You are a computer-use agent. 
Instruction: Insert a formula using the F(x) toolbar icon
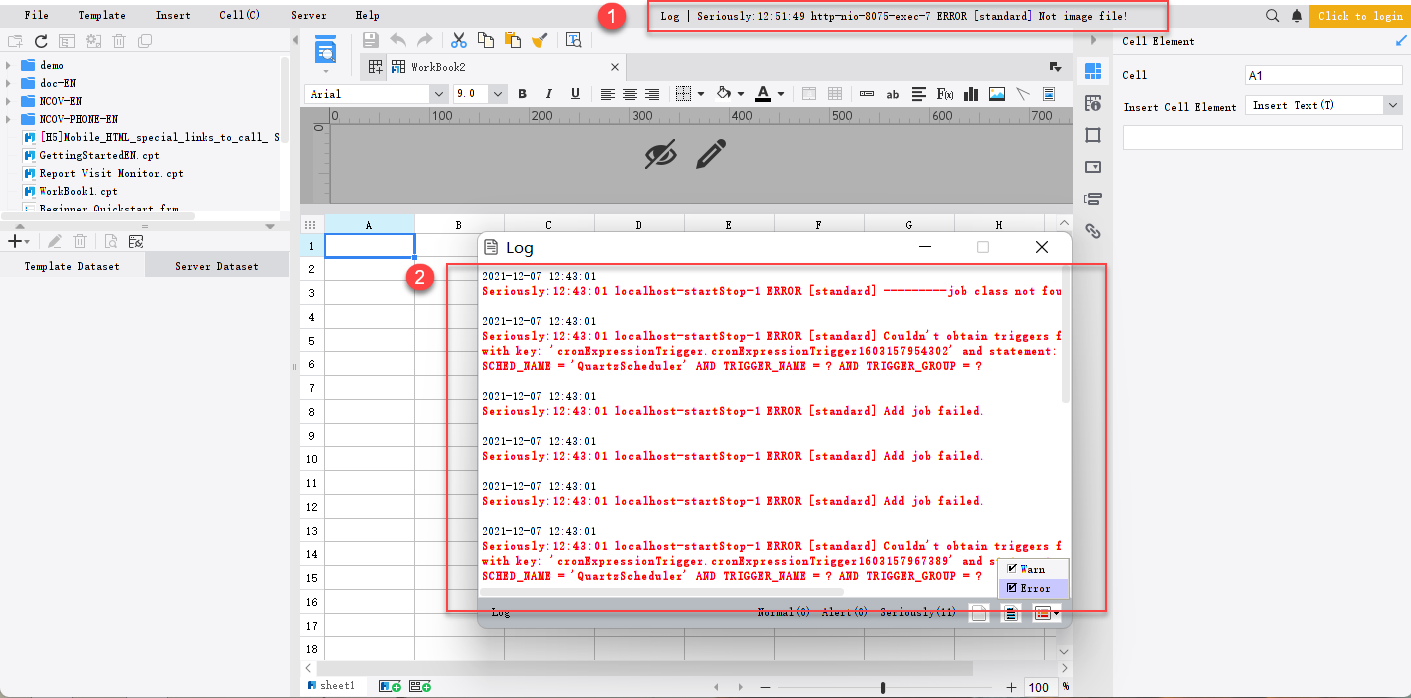947,93
